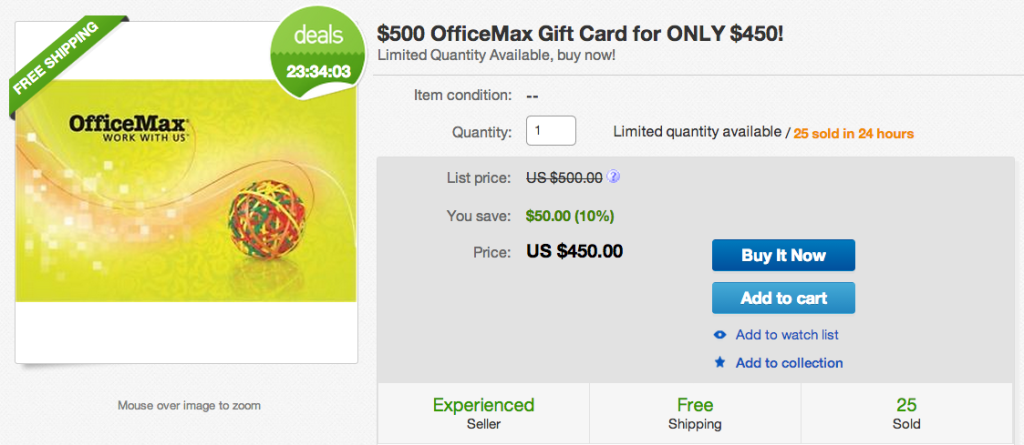Focus the Quantity input field

(x=551, y=131)
